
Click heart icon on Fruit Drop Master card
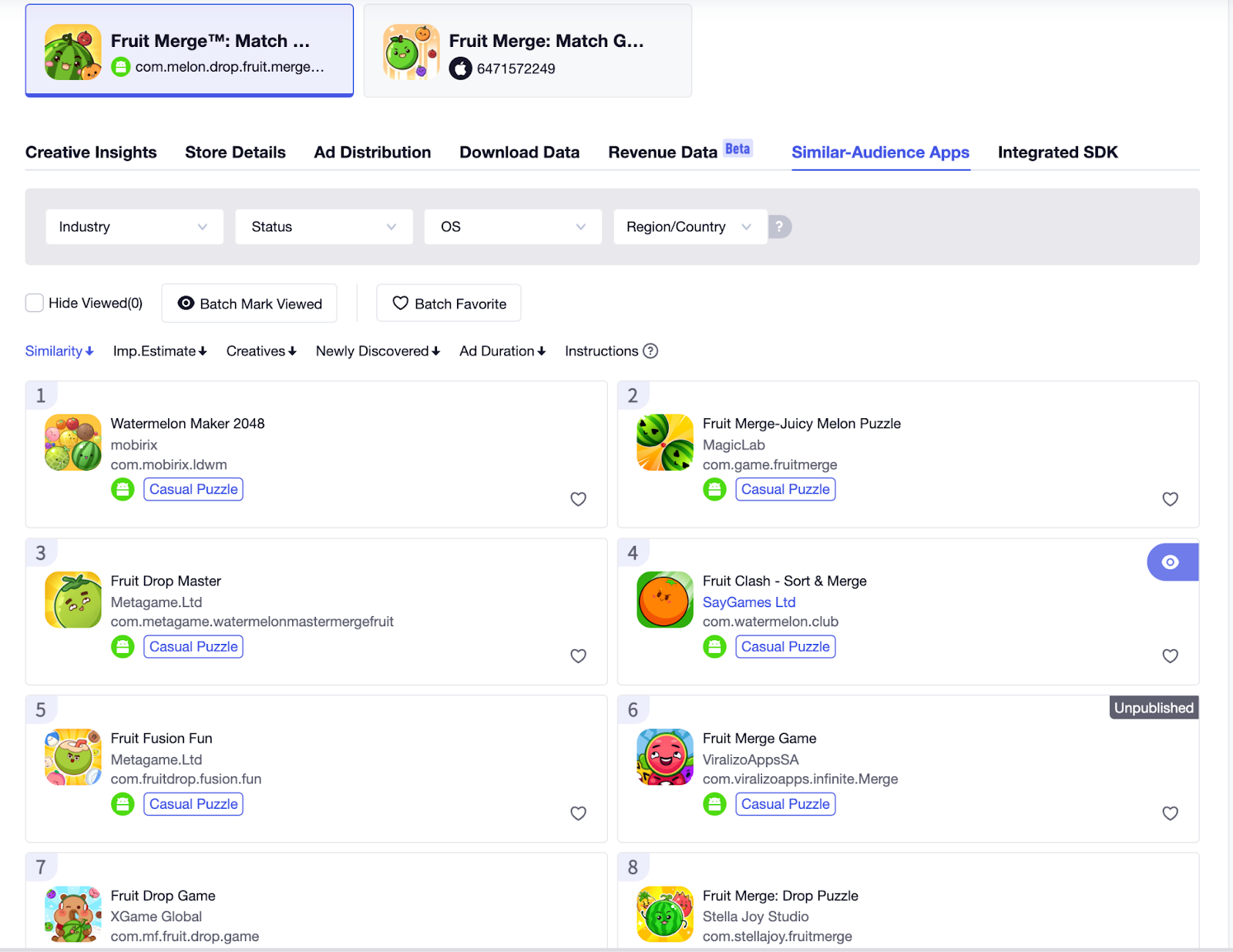578,656
